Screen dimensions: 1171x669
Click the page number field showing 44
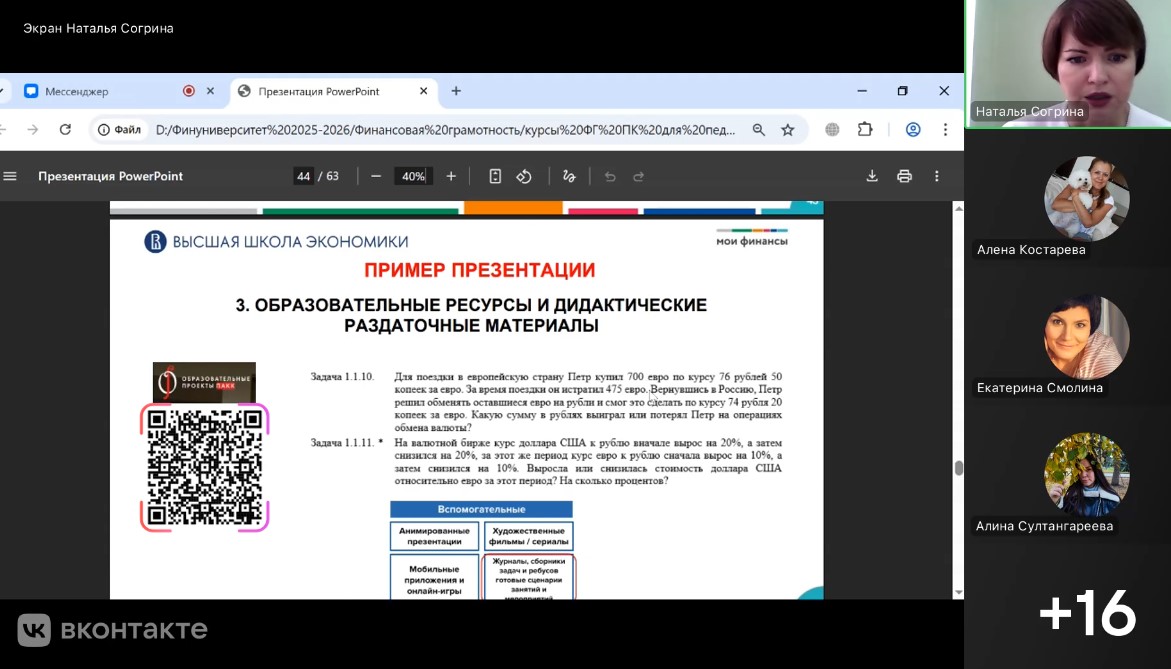tap(303, 176)
